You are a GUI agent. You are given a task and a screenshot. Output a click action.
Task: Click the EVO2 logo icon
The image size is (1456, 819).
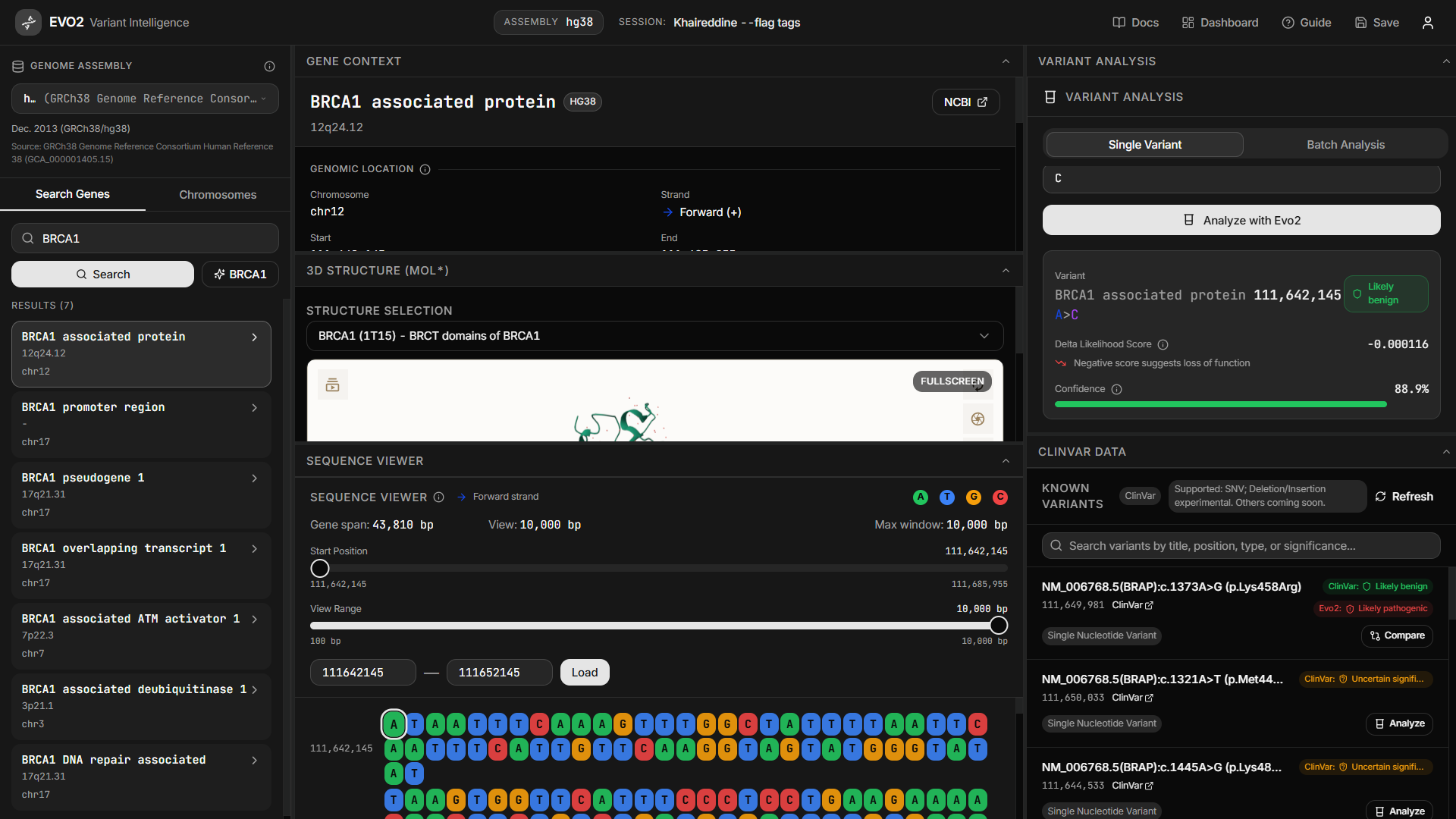click(29, 23)
